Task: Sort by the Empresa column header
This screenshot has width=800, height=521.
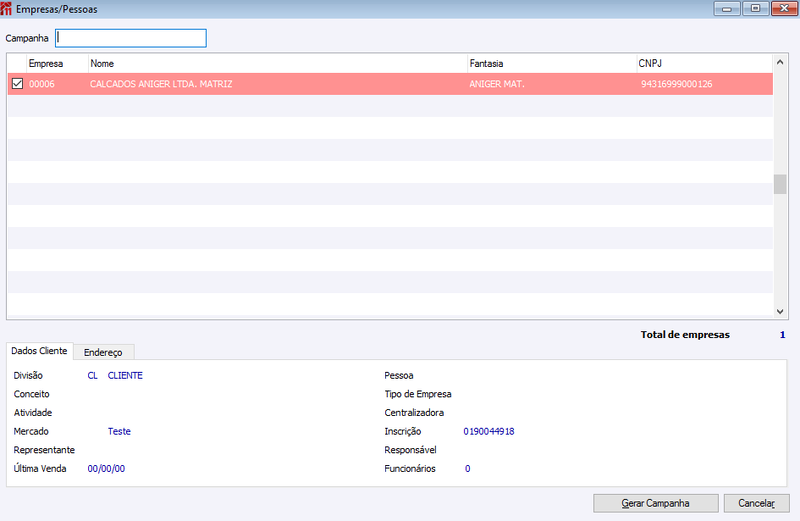Action: 57,63
